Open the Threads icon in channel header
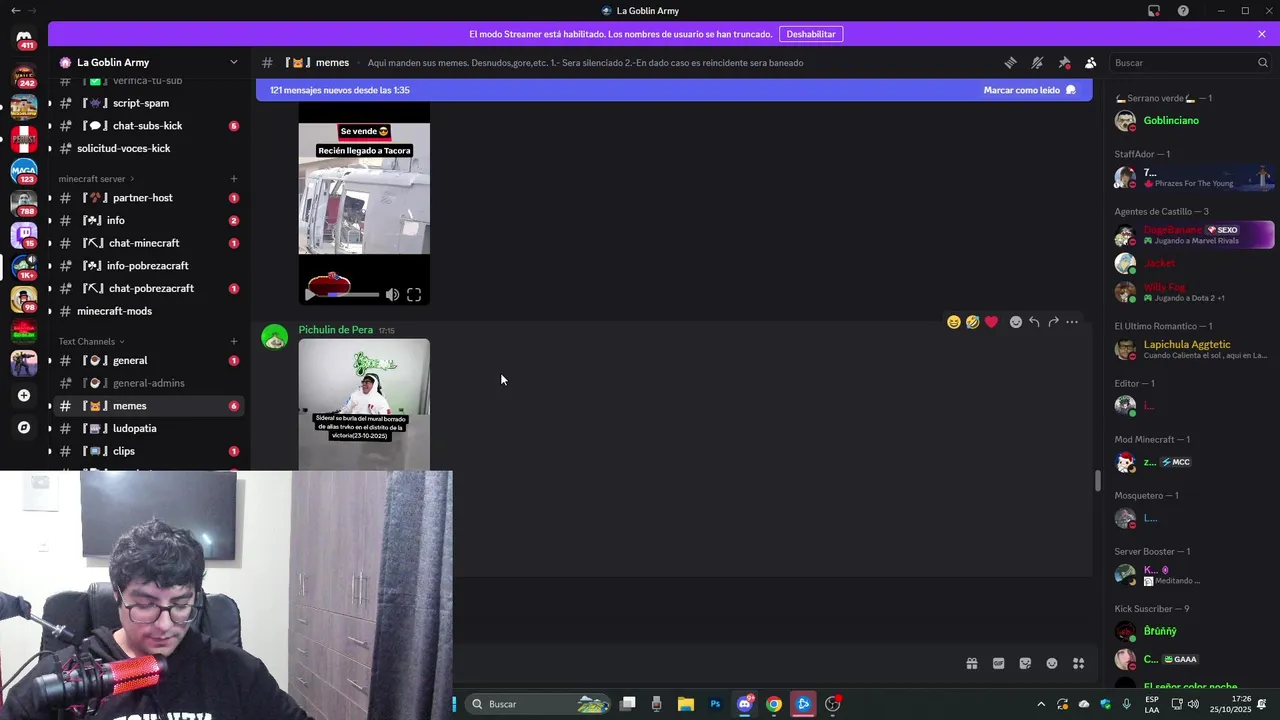 coord(1010,62)
